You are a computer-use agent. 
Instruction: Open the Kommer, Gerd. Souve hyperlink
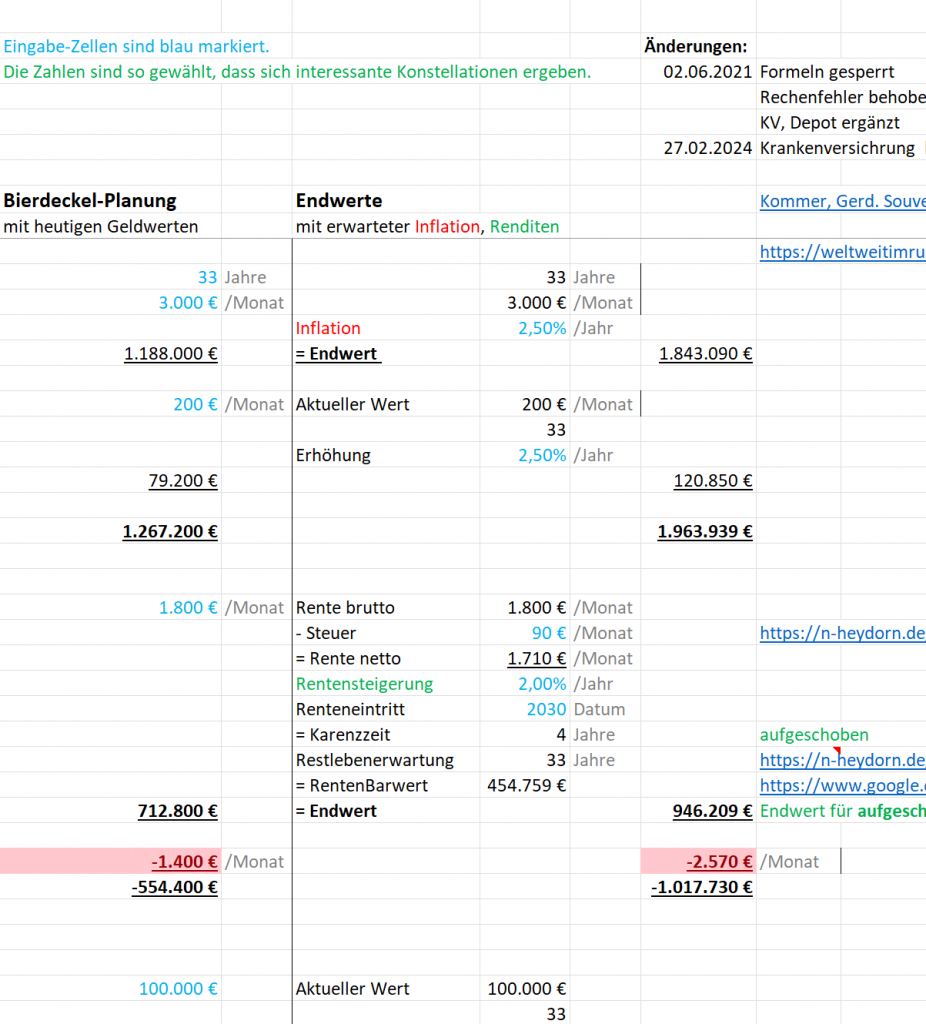(x=841, y=201)
